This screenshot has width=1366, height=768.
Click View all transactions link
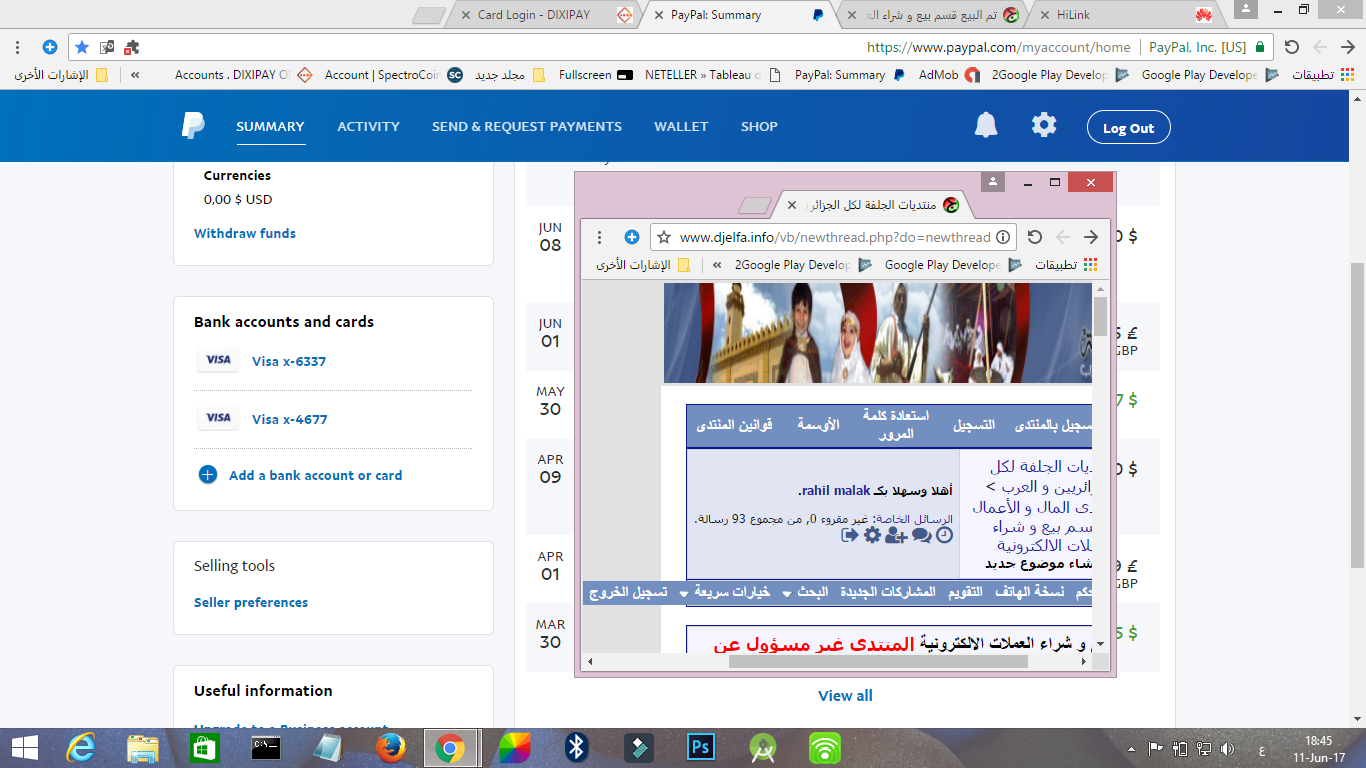[x=845, y=695]
